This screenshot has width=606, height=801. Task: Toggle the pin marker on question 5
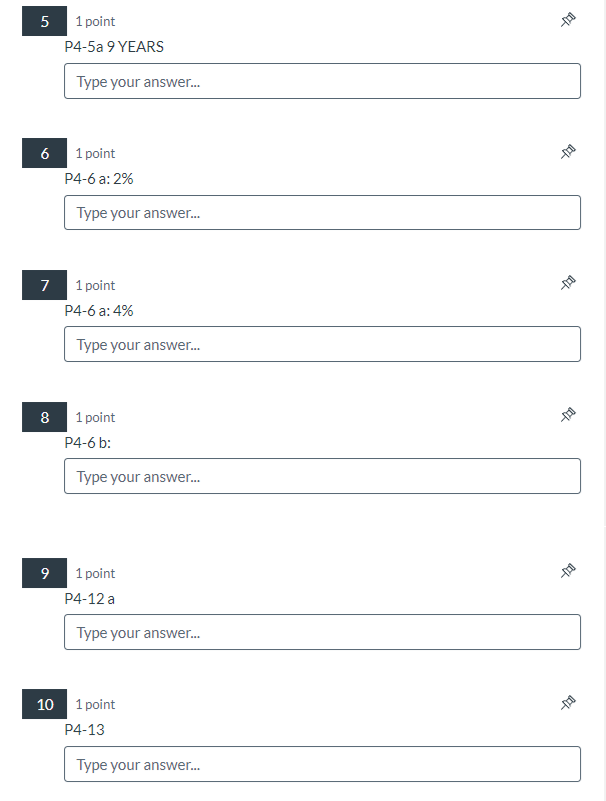click(568, 19)
